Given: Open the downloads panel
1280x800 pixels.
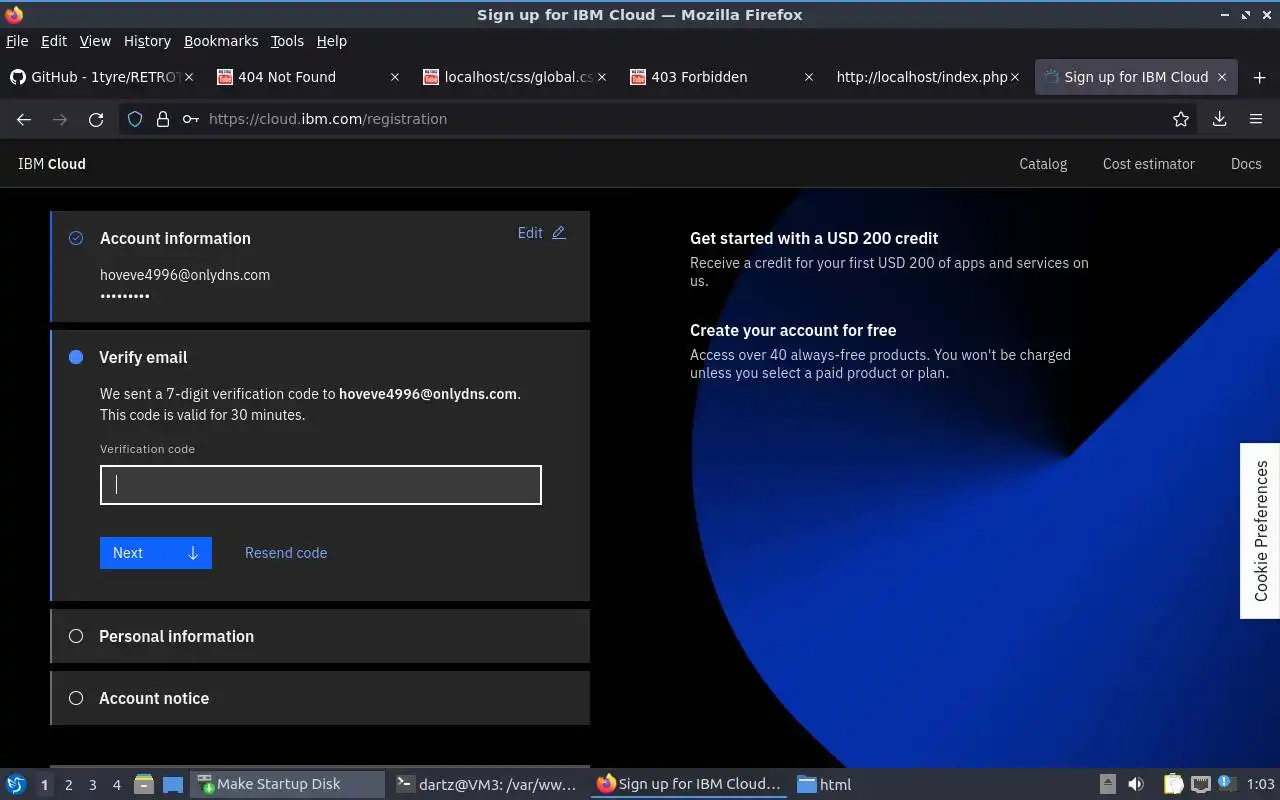Looking at the screenshot, I should click(x=1219, y=119).
